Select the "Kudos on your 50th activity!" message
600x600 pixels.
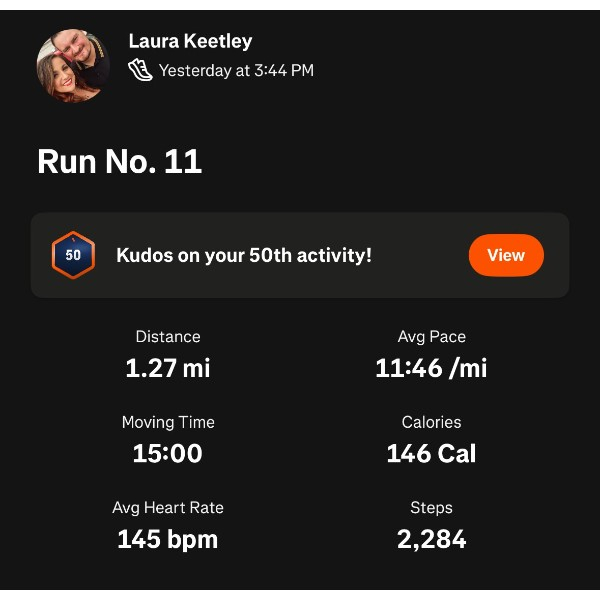[244, 255]
